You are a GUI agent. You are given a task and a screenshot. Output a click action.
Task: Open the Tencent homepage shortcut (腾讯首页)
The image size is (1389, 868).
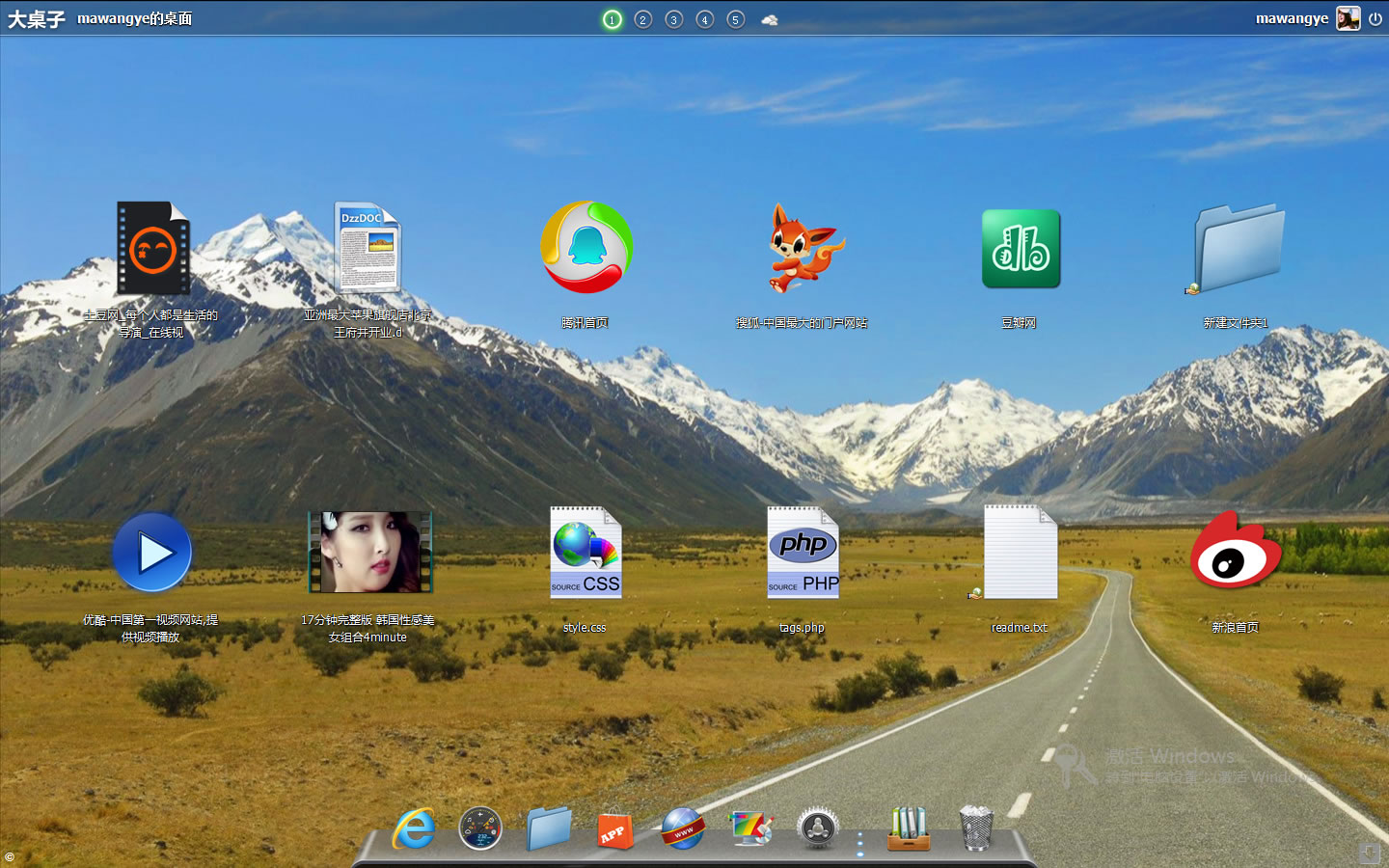586,248
